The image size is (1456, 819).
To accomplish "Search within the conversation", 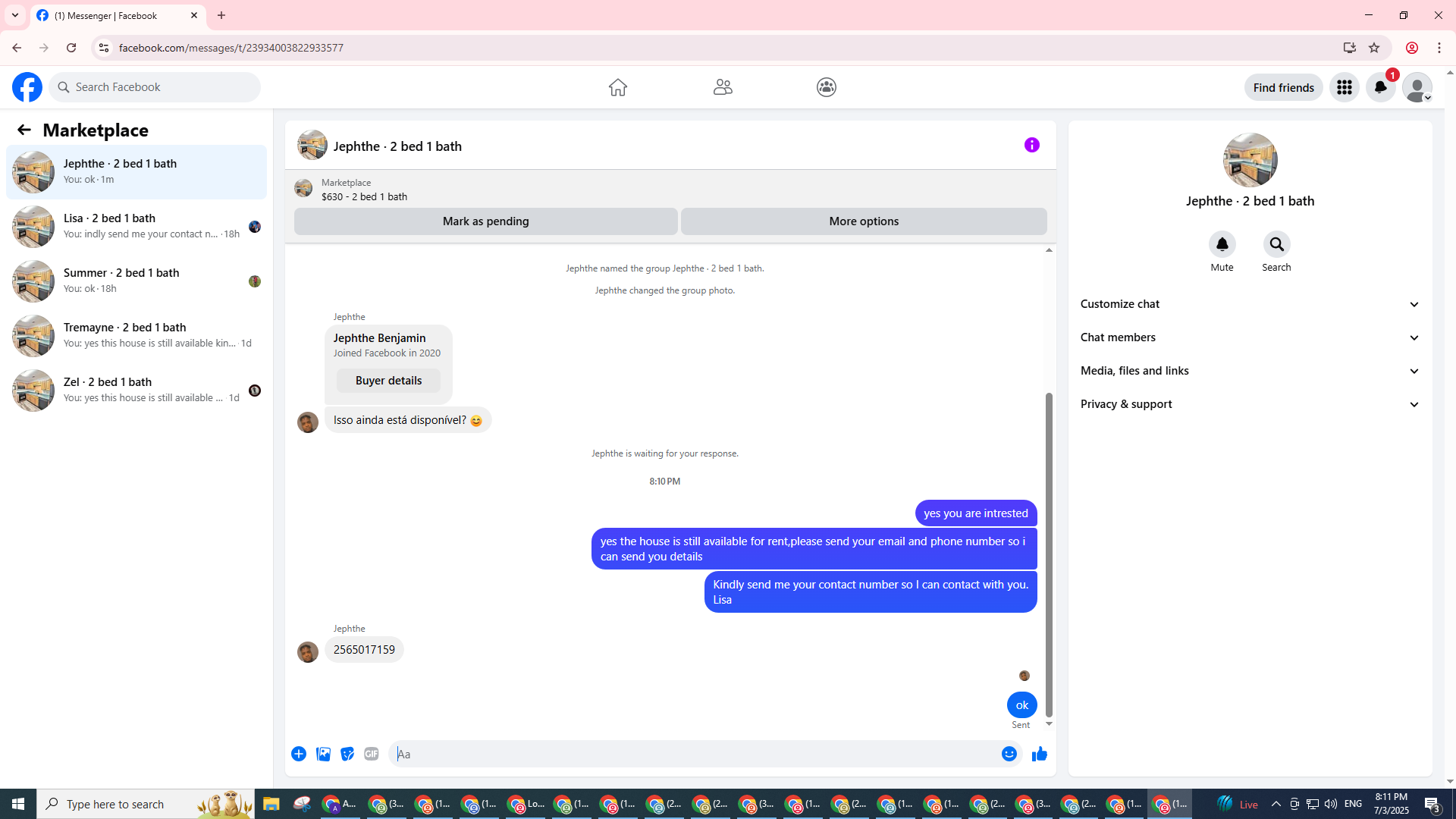I will click(1276, 244).
